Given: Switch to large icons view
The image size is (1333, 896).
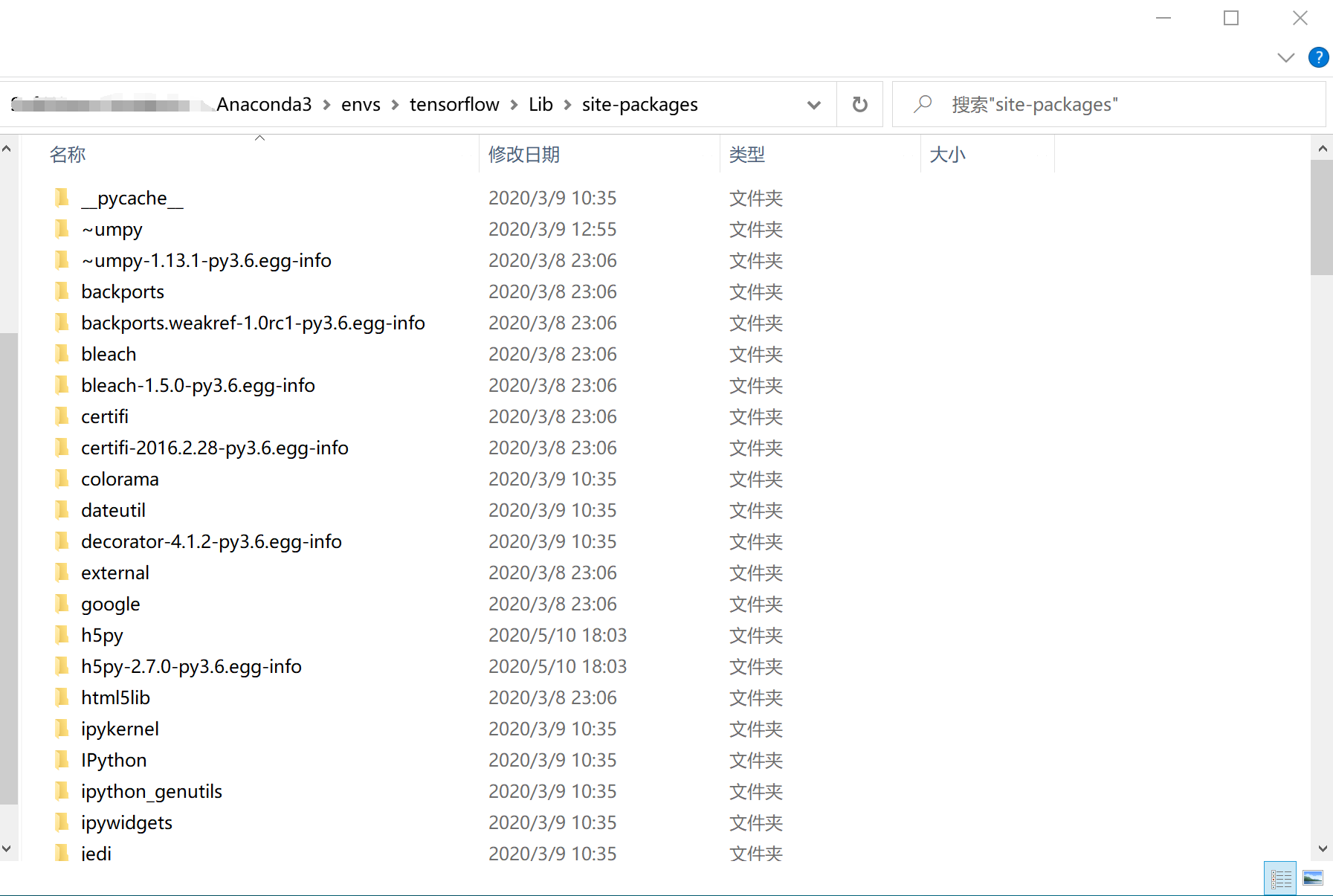Looking at the screenshot, I should point(1313,878).
